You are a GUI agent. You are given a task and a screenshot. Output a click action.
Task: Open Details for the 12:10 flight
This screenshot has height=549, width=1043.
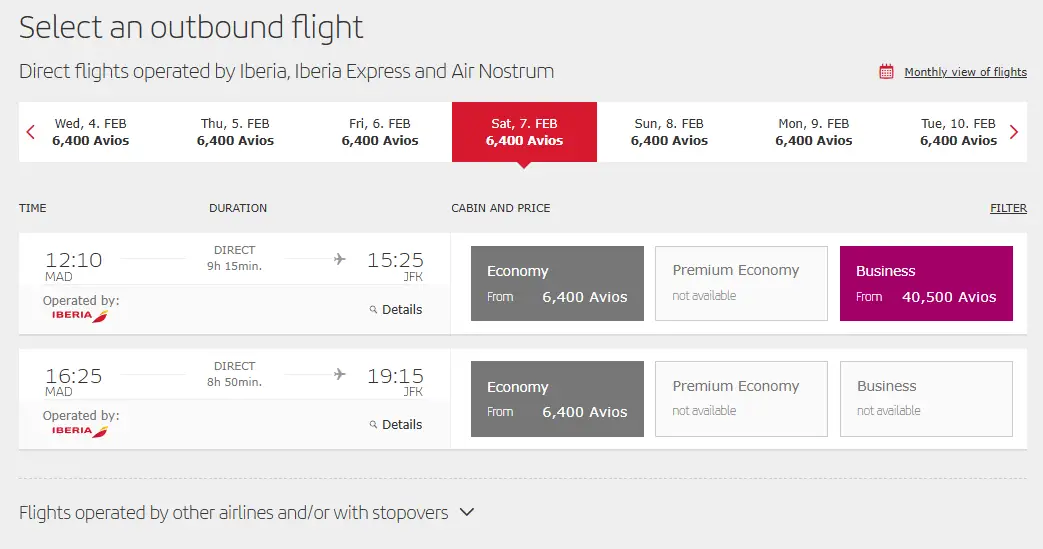tap(396, 310)
